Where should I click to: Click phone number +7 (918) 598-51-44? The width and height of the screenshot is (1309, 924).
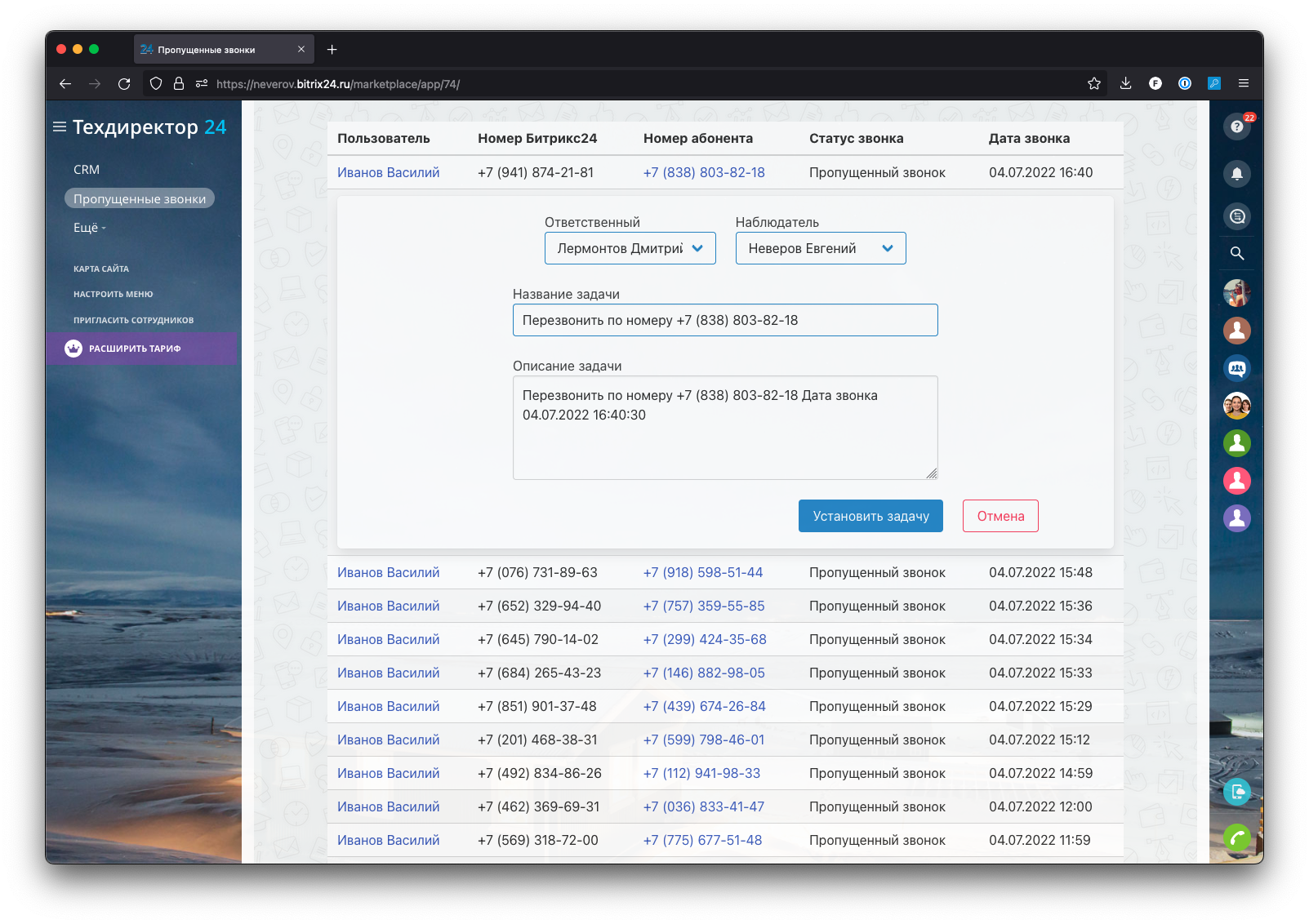[x=702, y=572]
